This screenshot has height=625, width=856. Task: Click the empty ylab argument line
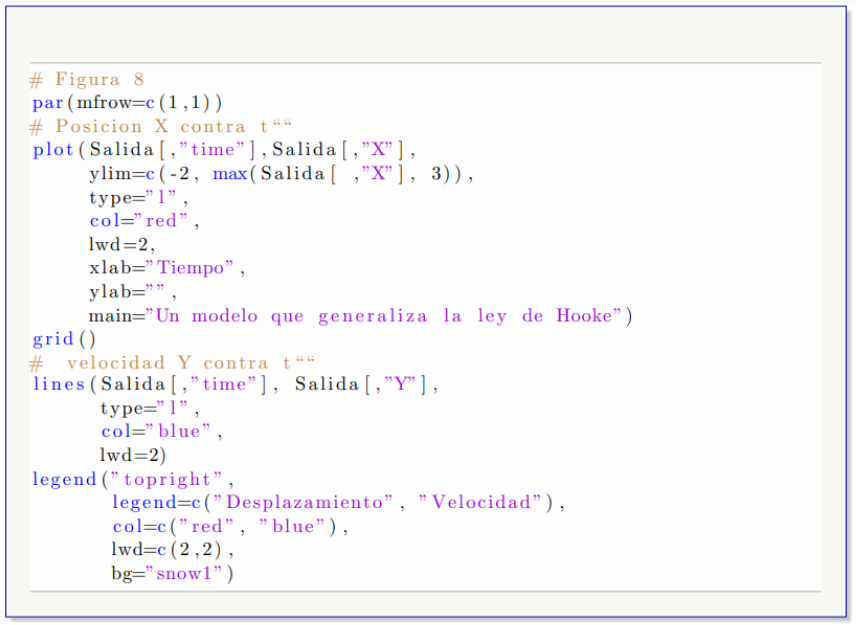coord(132,292)
